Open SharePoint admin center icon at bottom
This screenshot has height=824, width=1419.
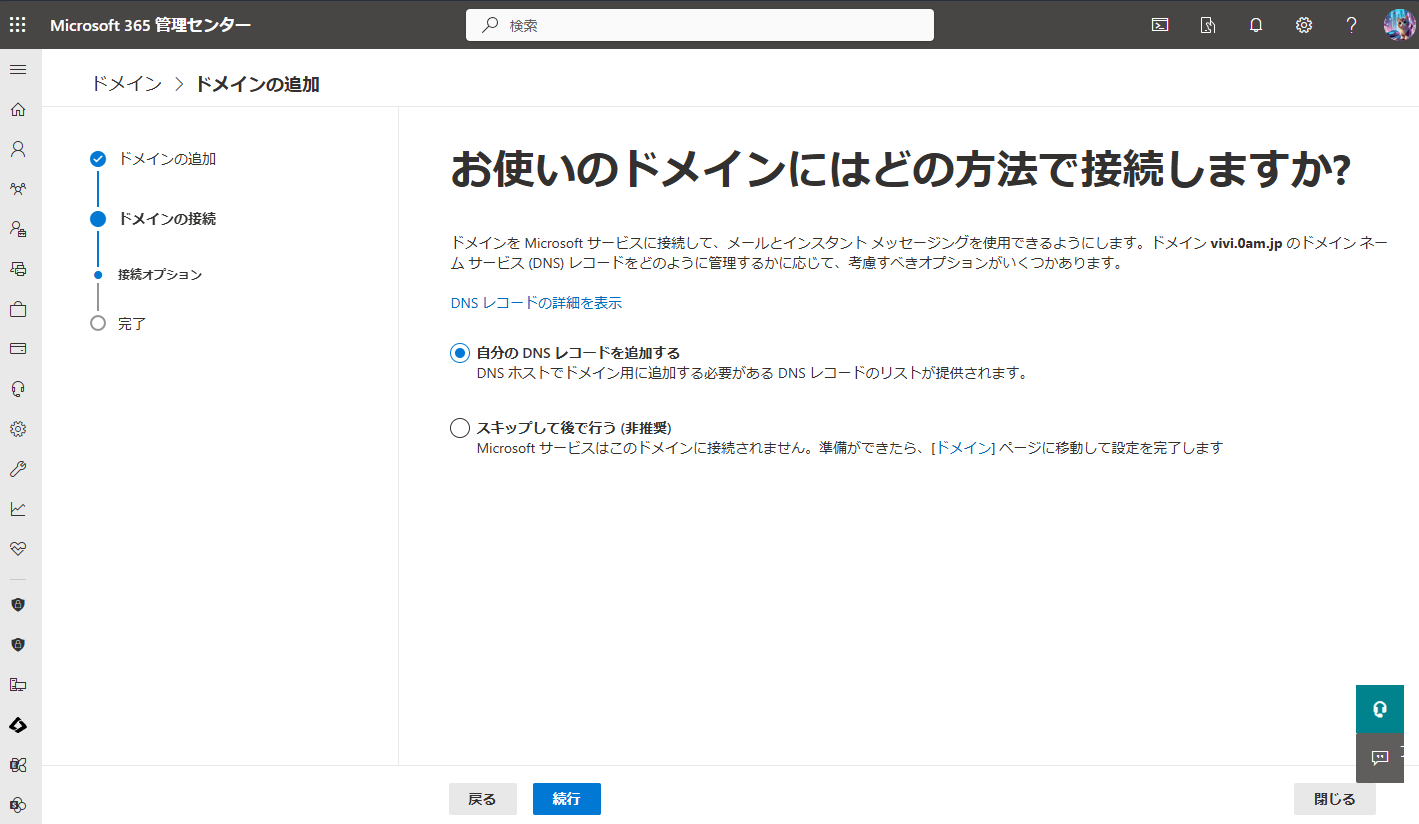(18, 804)
